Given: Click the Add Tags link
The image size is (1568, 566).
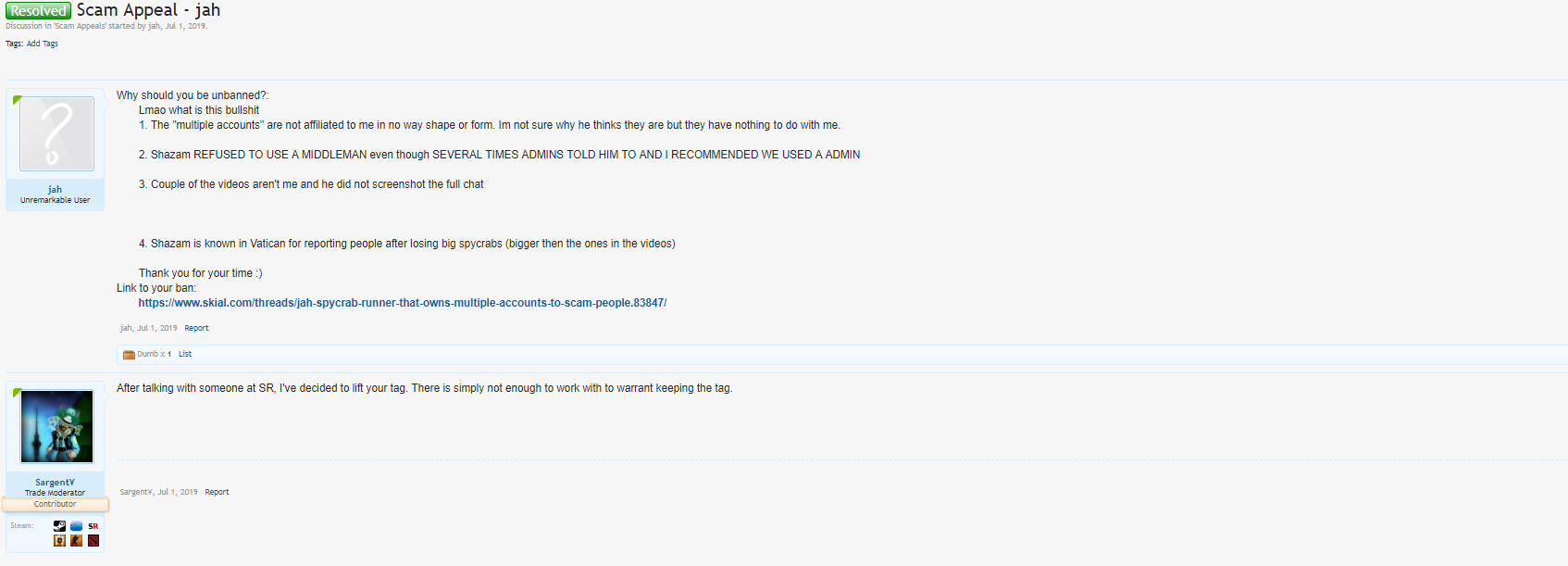Looking at the screenshot, I should (42, 44).
